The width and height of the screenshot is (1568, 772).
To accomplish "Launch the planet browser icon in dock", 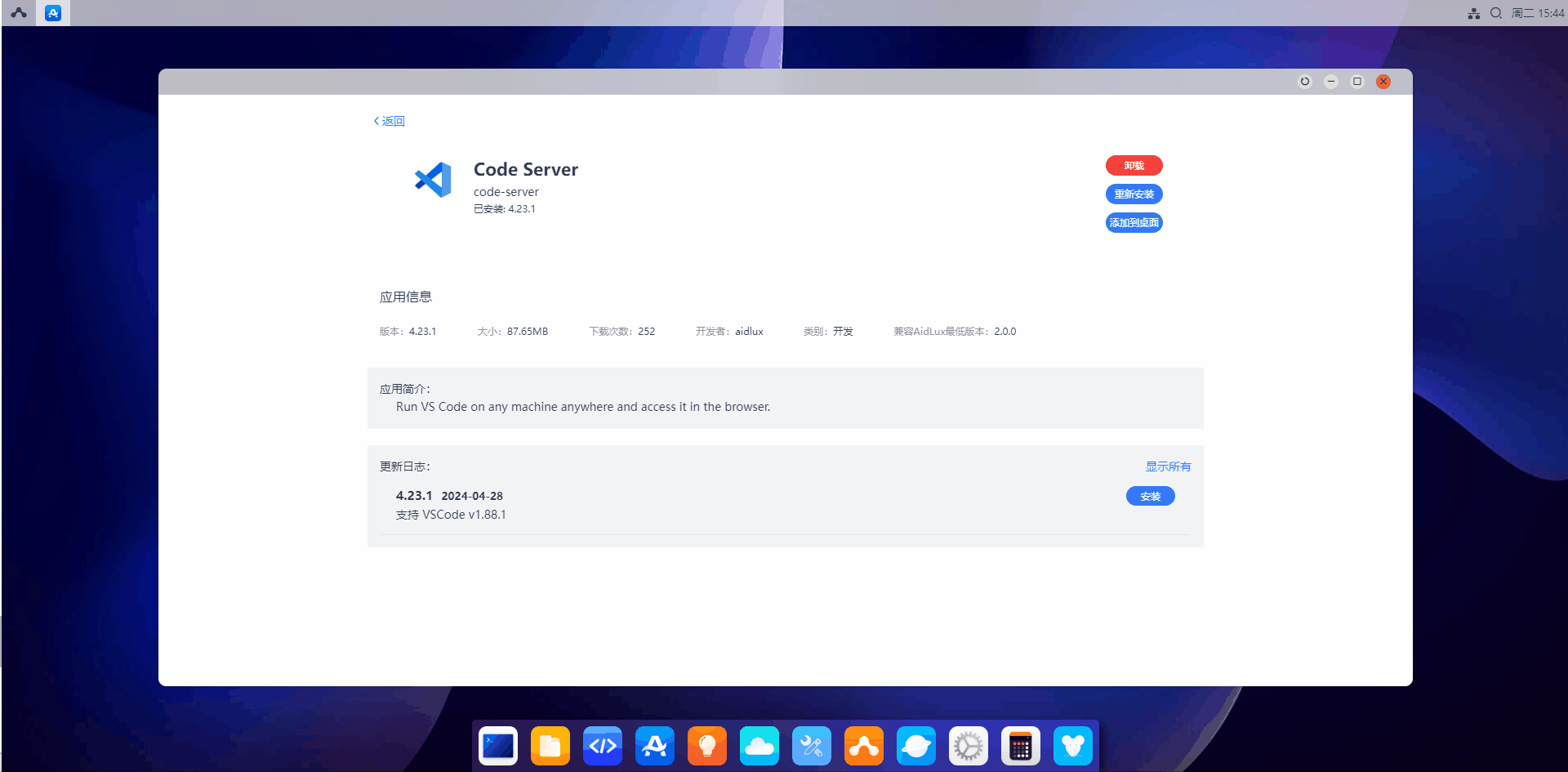I will (x=916, y=746).
